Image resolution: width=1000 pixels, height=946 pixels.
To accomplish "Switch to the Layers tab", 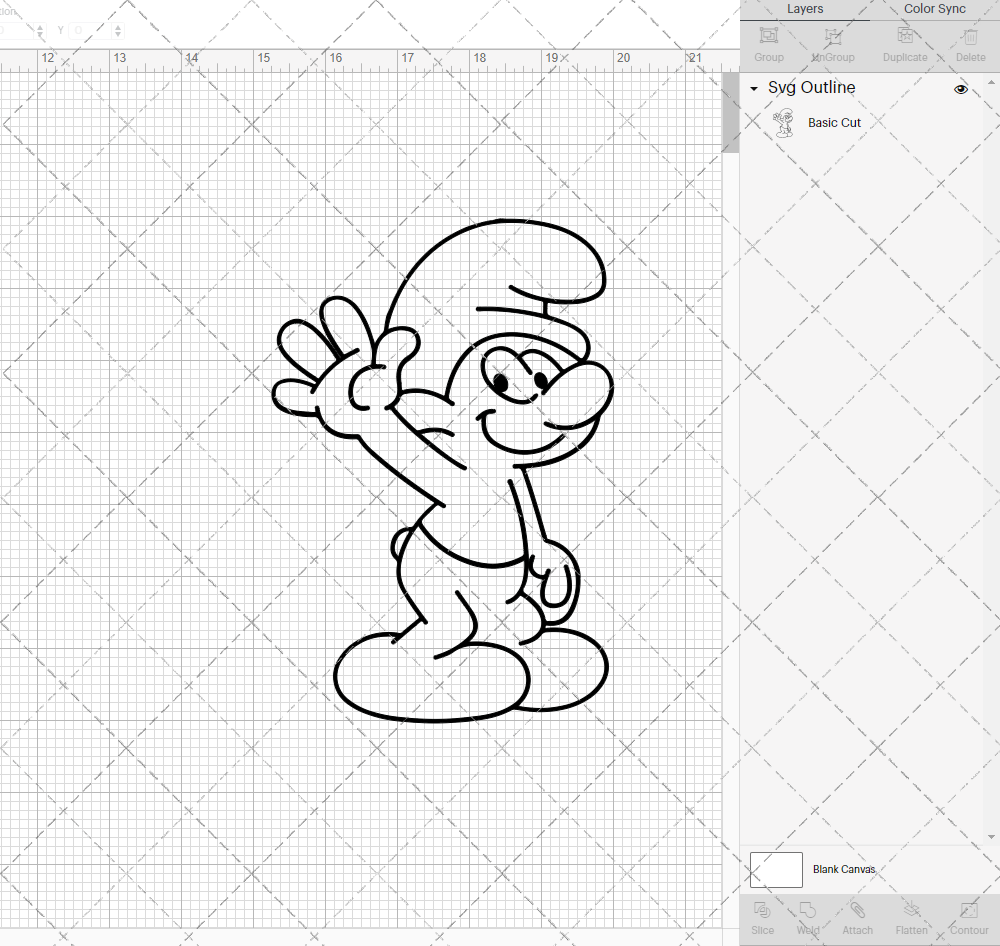I will (x=805, y=9).
